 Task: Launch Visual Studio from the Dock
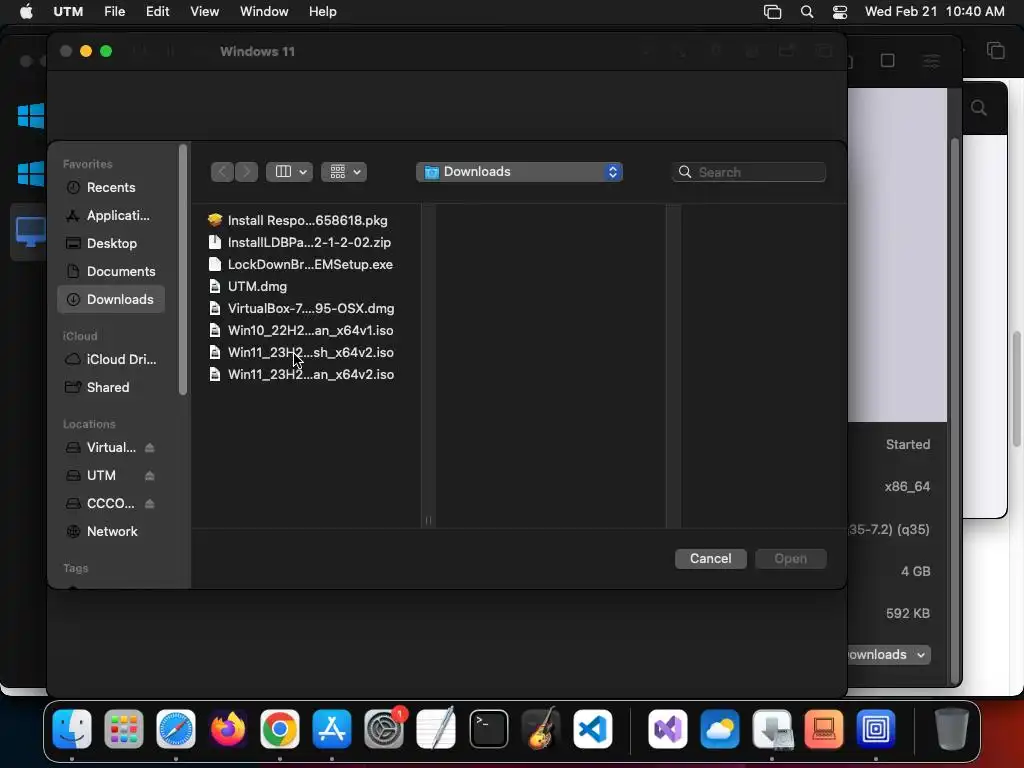[667, 729]
